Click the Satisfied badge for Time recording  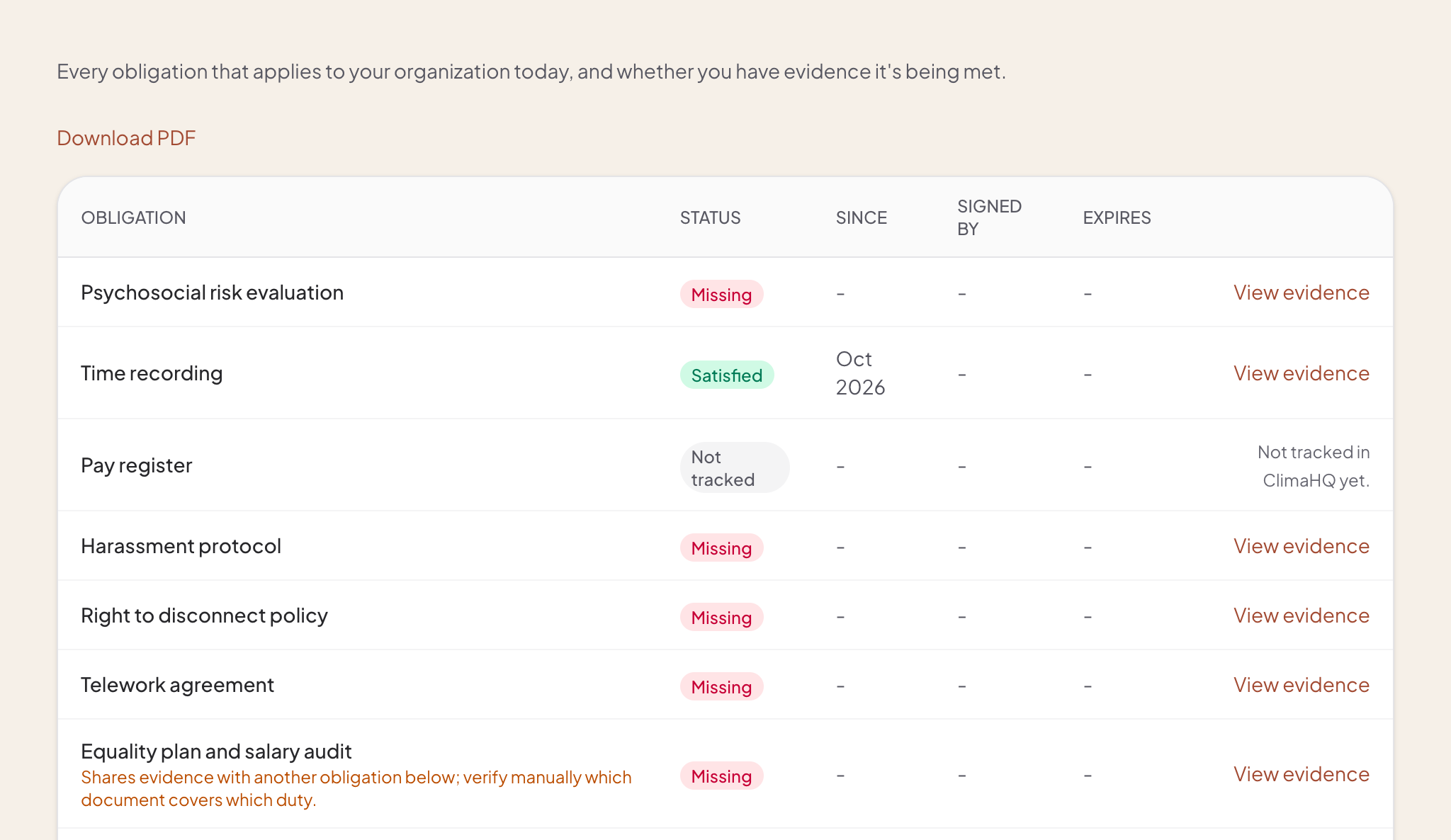(x=727, y=375)
